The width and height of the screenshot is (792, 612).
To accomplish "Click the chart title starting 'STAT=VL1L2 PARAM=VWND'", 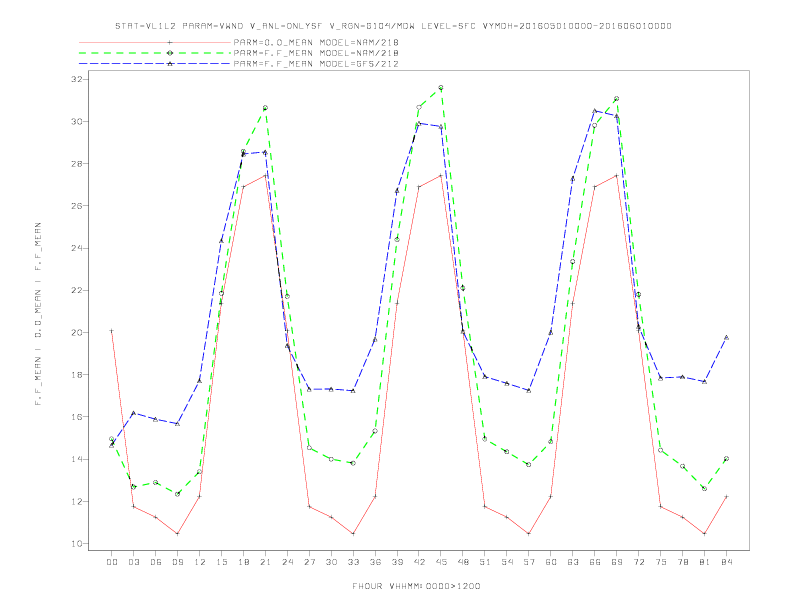I will pos(393,26).
